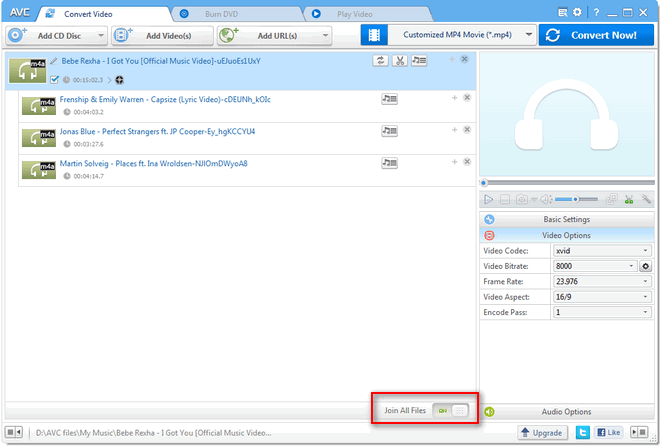Collapse the Video Options section
Viewport: 660px width, 446px height.
567,235
